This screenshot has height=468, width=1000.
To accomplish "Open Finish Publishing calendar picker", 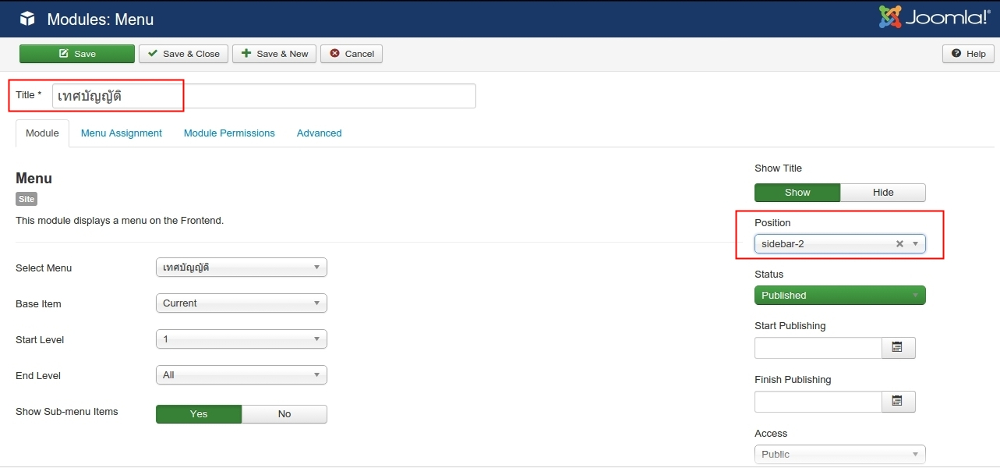I will (x=898, y=402).
